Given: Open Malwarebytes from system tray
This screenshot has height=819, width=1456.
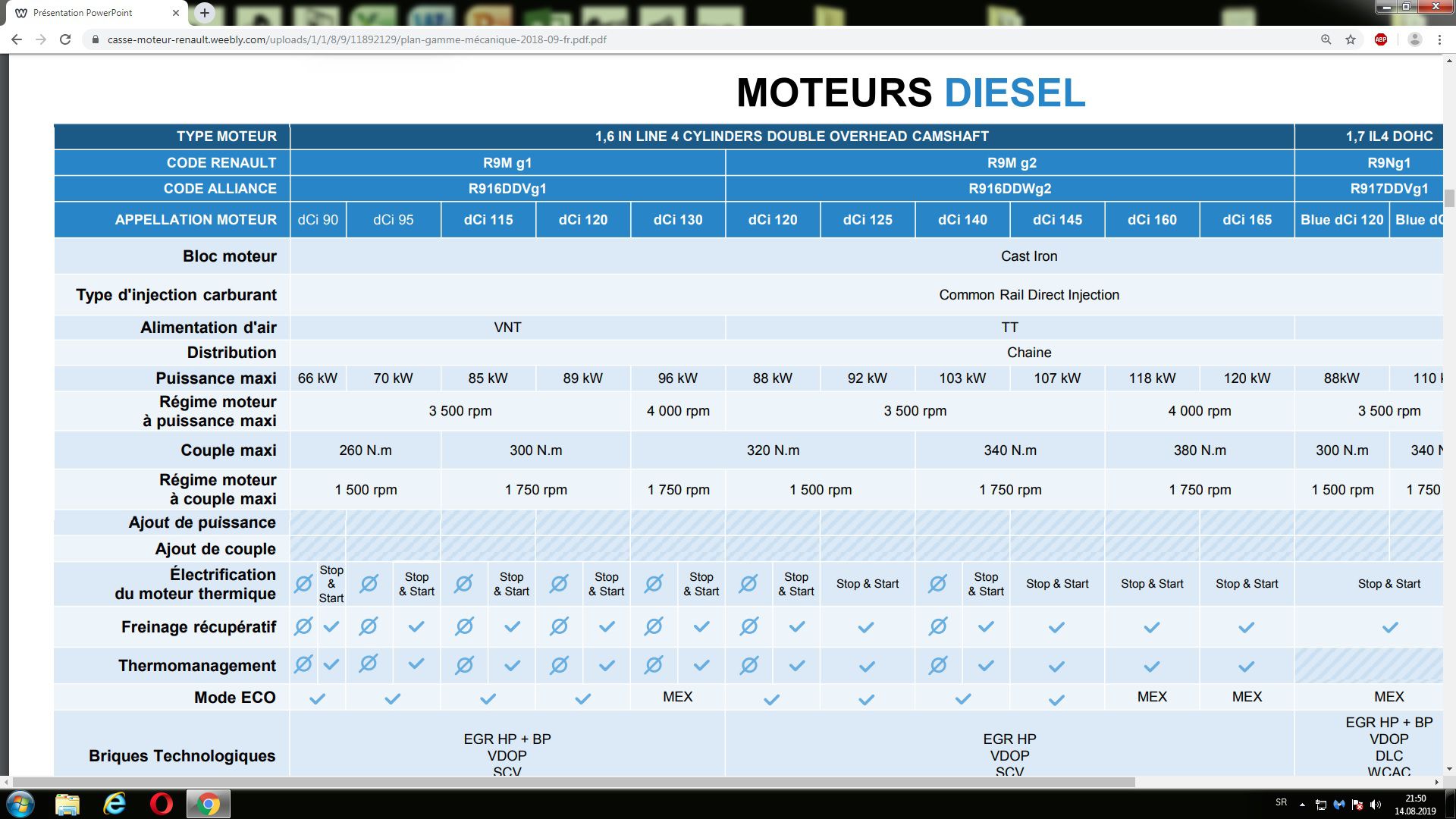Looking at the screenshot, I should click(1339, 805).
